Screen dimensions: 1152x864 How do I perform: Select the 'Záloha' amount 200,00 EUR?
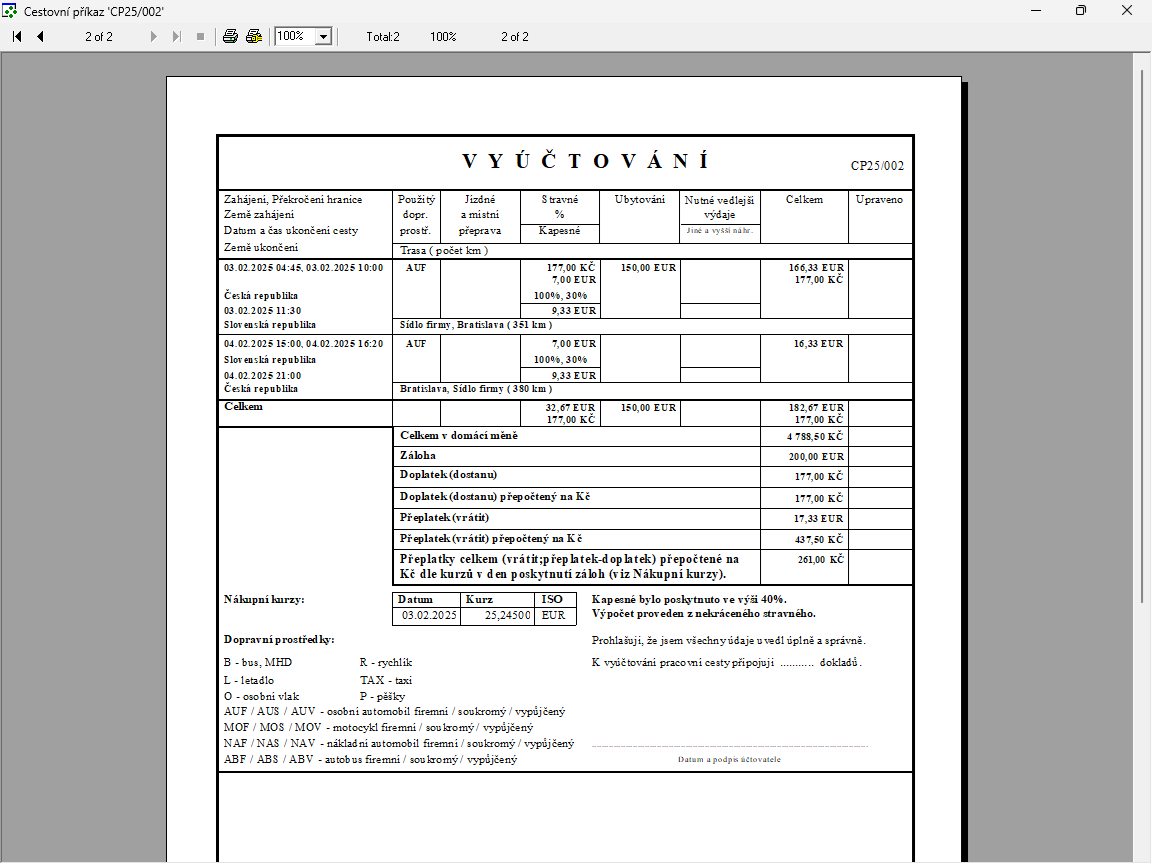coord(816,456)
